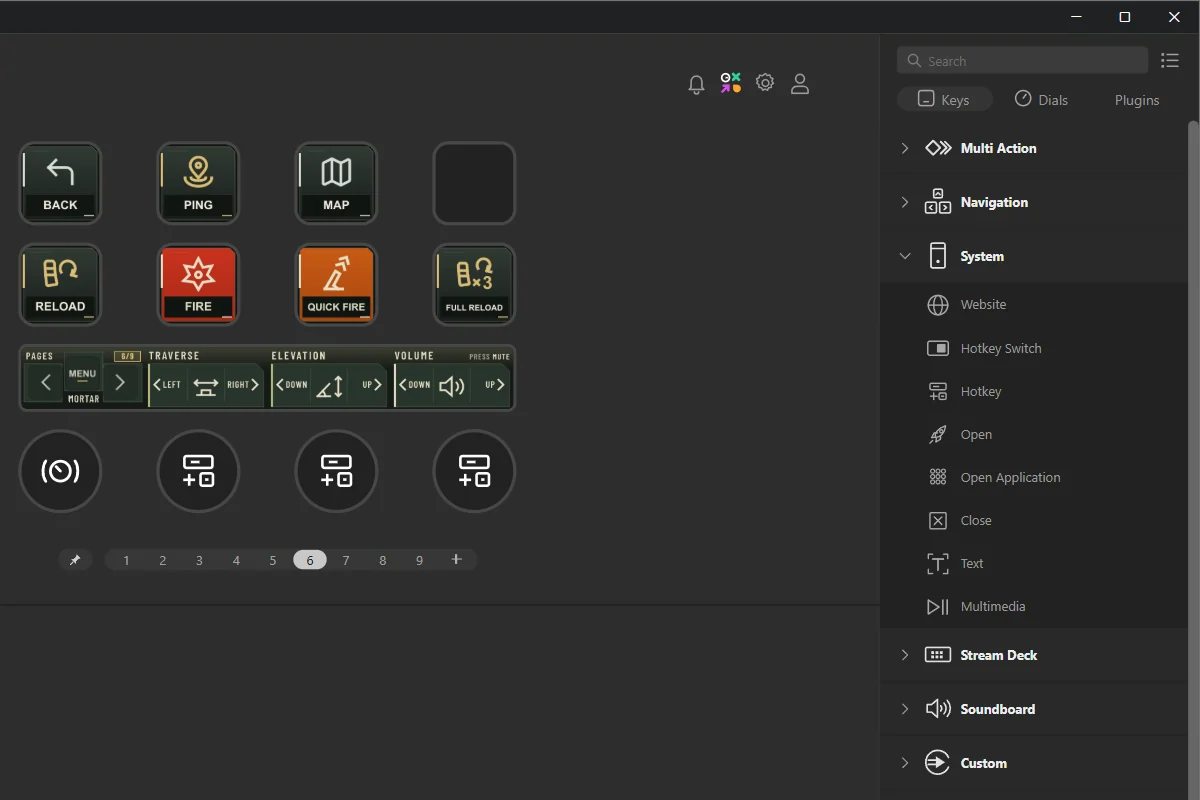Open the user profile icon
This screenshot has width=1200, height=800.
pos(800,84)
